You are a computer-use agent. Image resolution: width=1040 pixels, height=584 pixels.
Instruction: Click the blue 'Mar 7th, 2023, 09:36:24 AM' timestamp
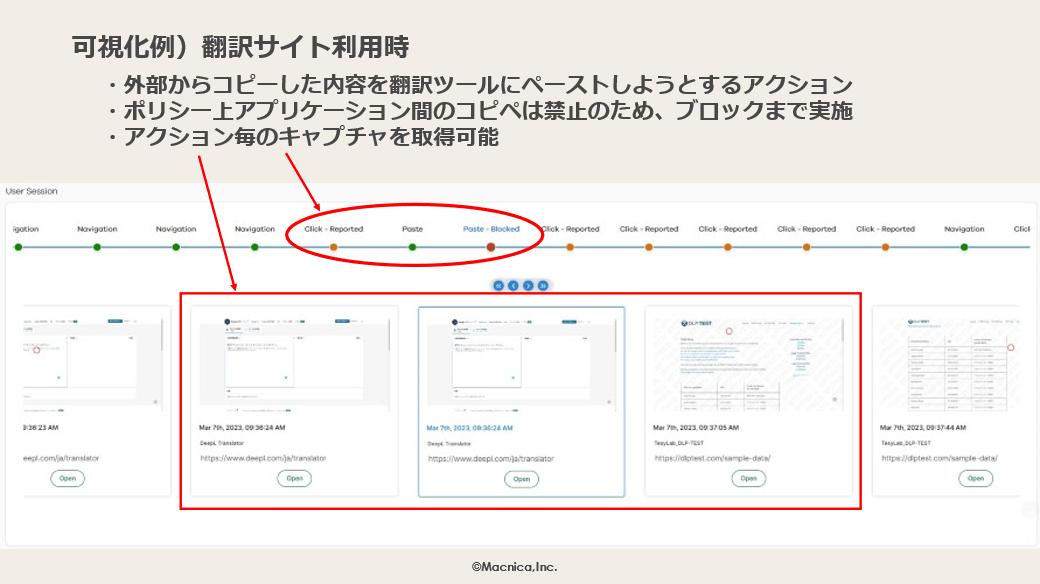(470, 428)
